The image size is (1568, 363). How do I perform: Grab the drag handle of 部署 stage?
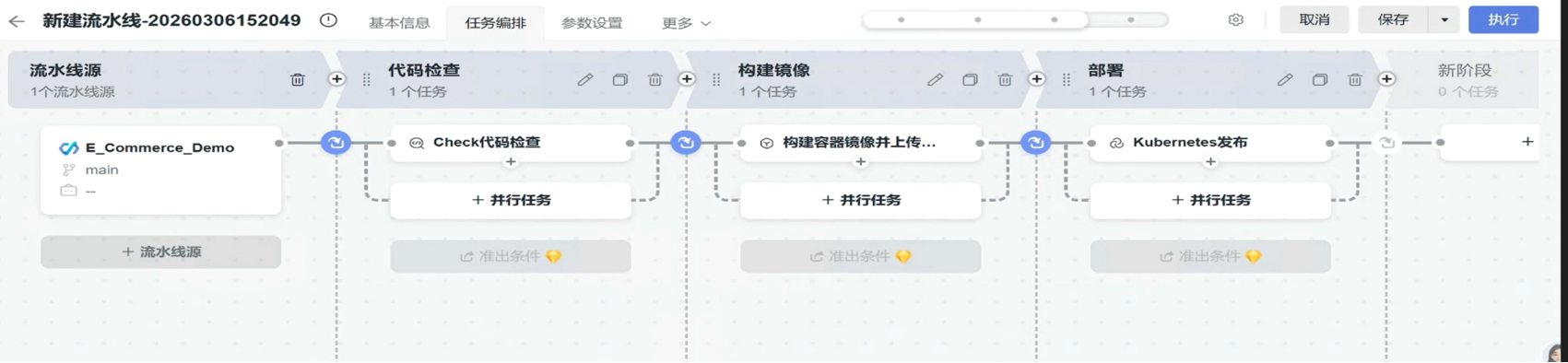1067,80
